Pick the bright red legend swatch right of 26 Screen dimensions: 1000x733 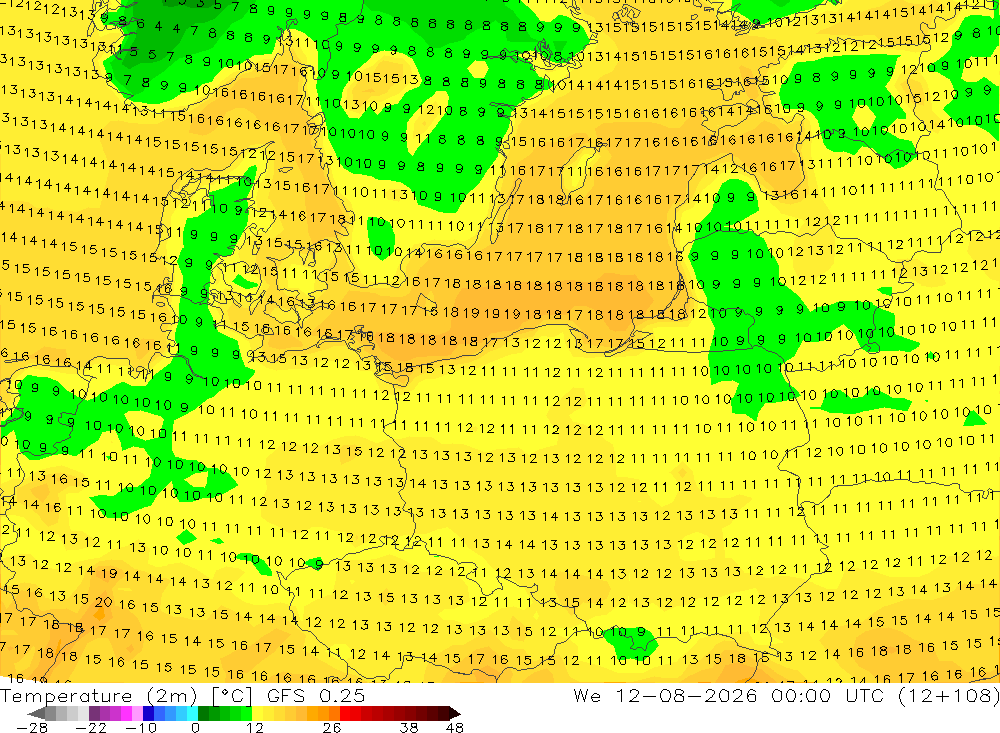click(x=345, y=713)
